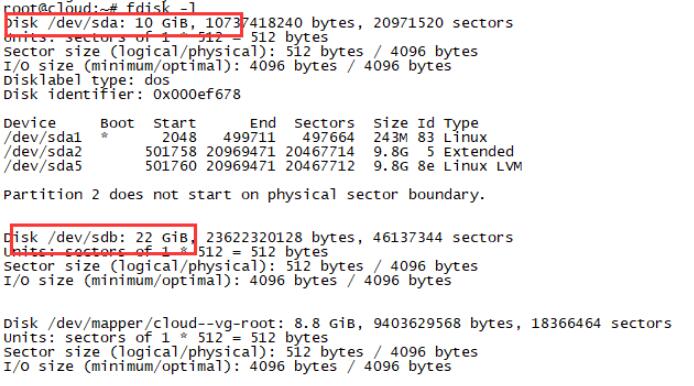Image resolution: width=694 pixels, height=386 pixels.
Task: Click the fdisk -l command prompt line
Action: (100, 7)
